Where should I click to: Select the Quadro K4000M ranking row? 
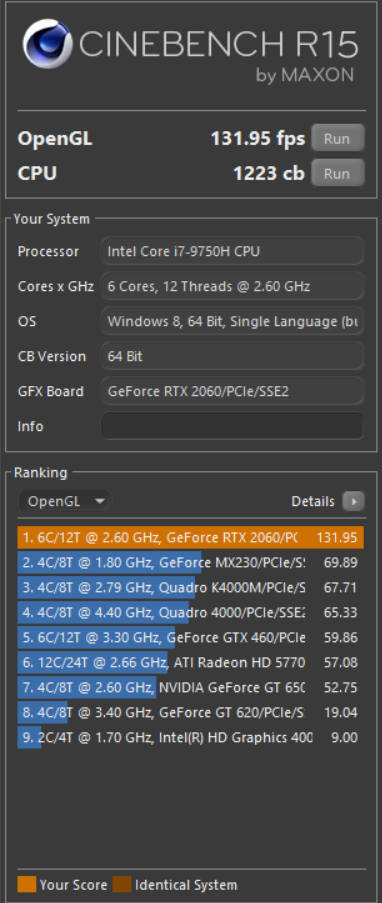pyautogui.click(x=191, y=587)
